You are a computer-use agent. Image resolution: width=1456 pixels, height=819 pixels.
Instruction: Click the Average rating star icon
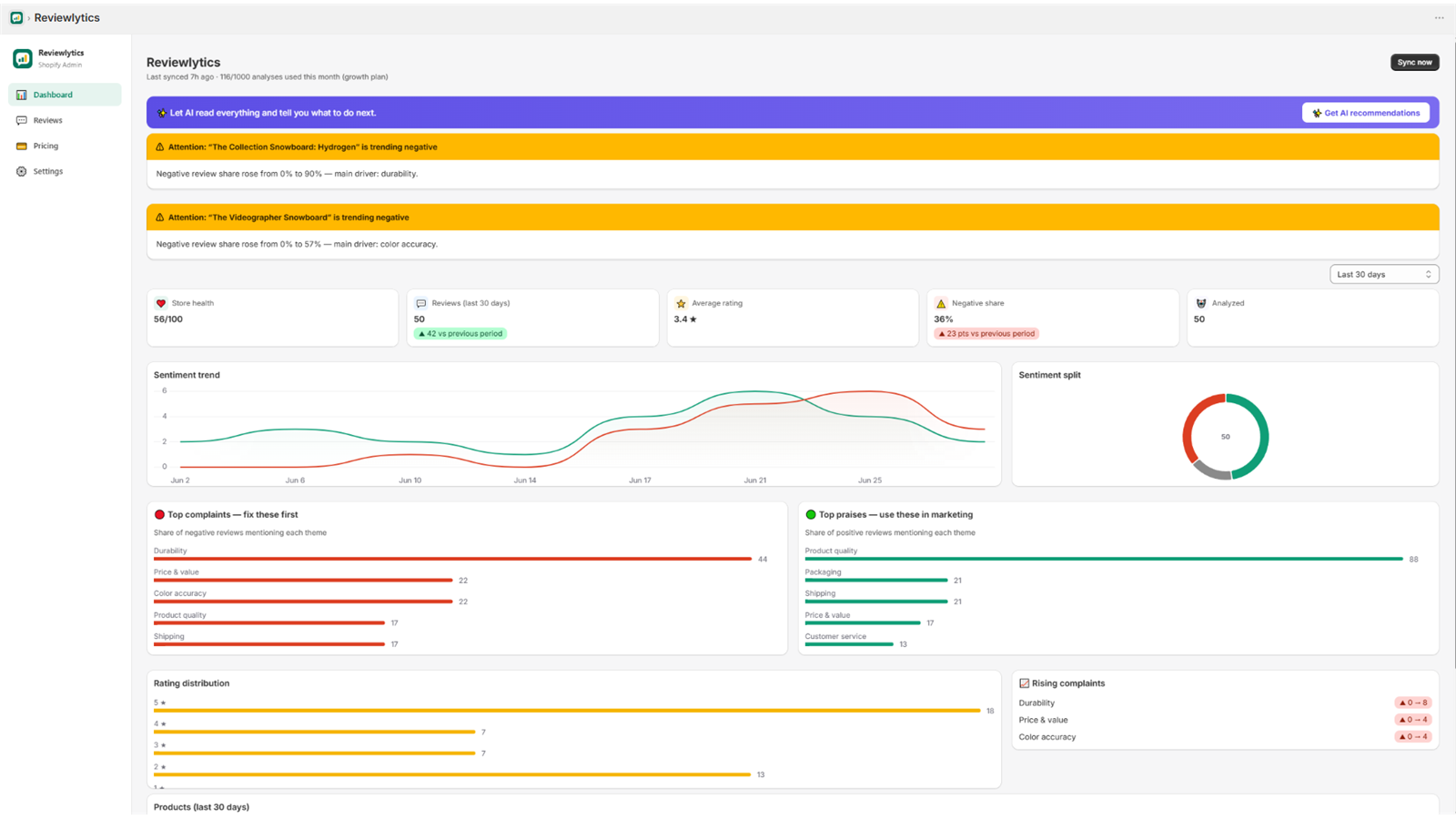[681, 303]
